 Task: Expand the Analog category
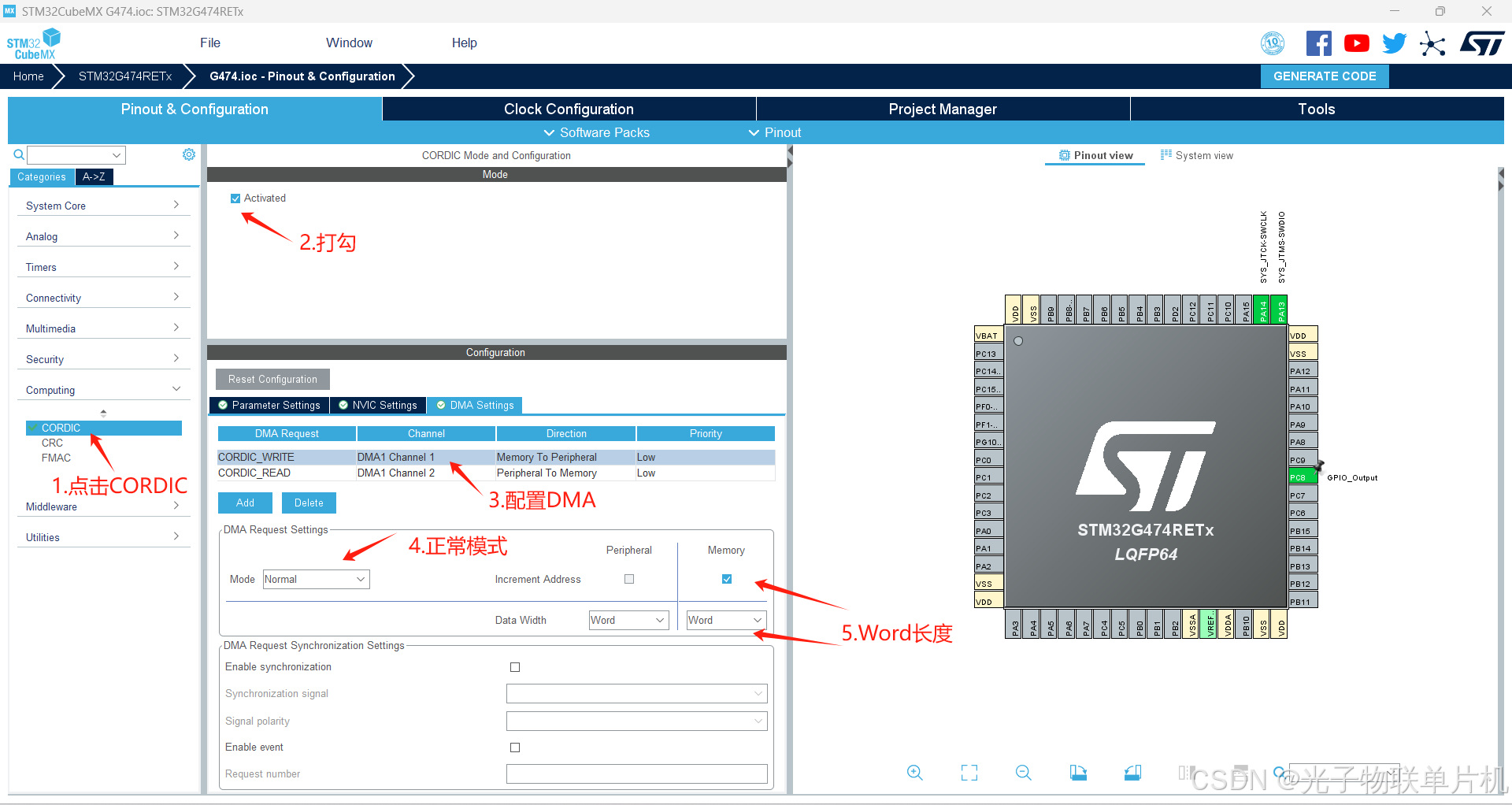point(103,236)
